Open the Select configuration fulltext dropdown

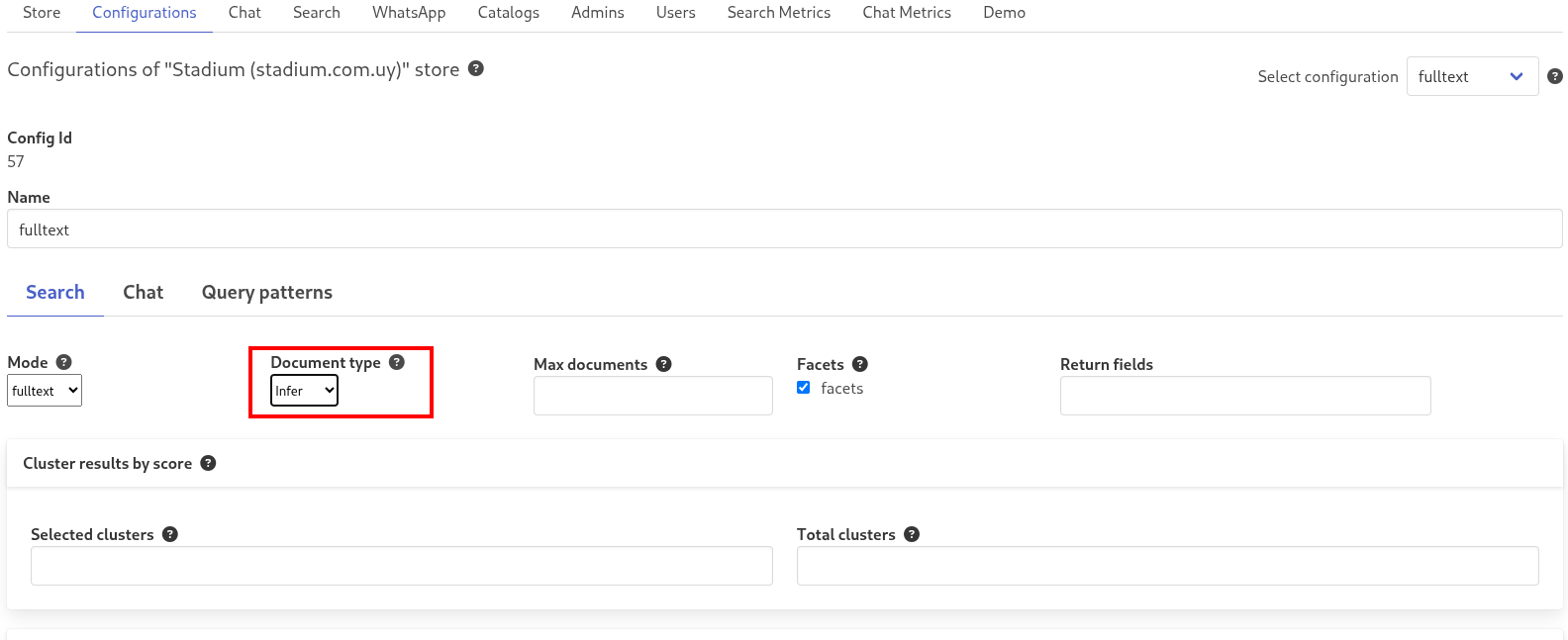point(1472,76)
